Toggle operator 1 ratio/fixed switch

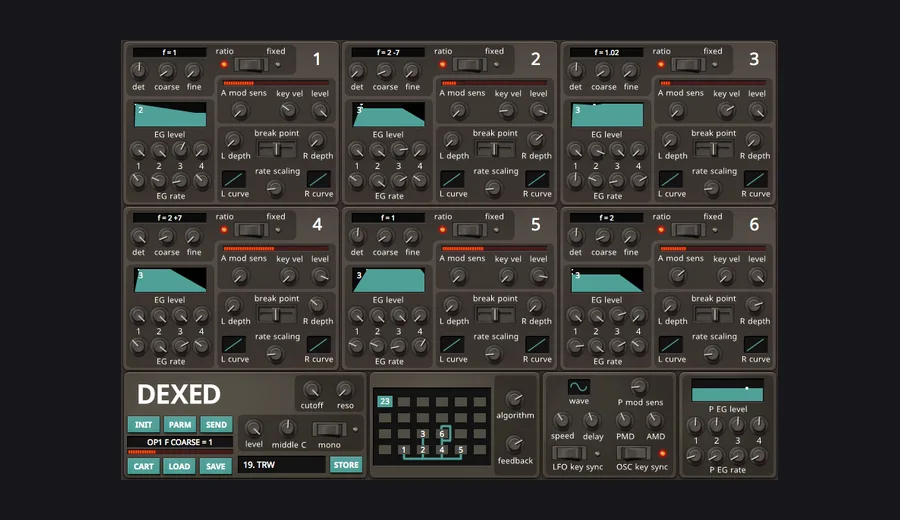click(x=251, y=64)
